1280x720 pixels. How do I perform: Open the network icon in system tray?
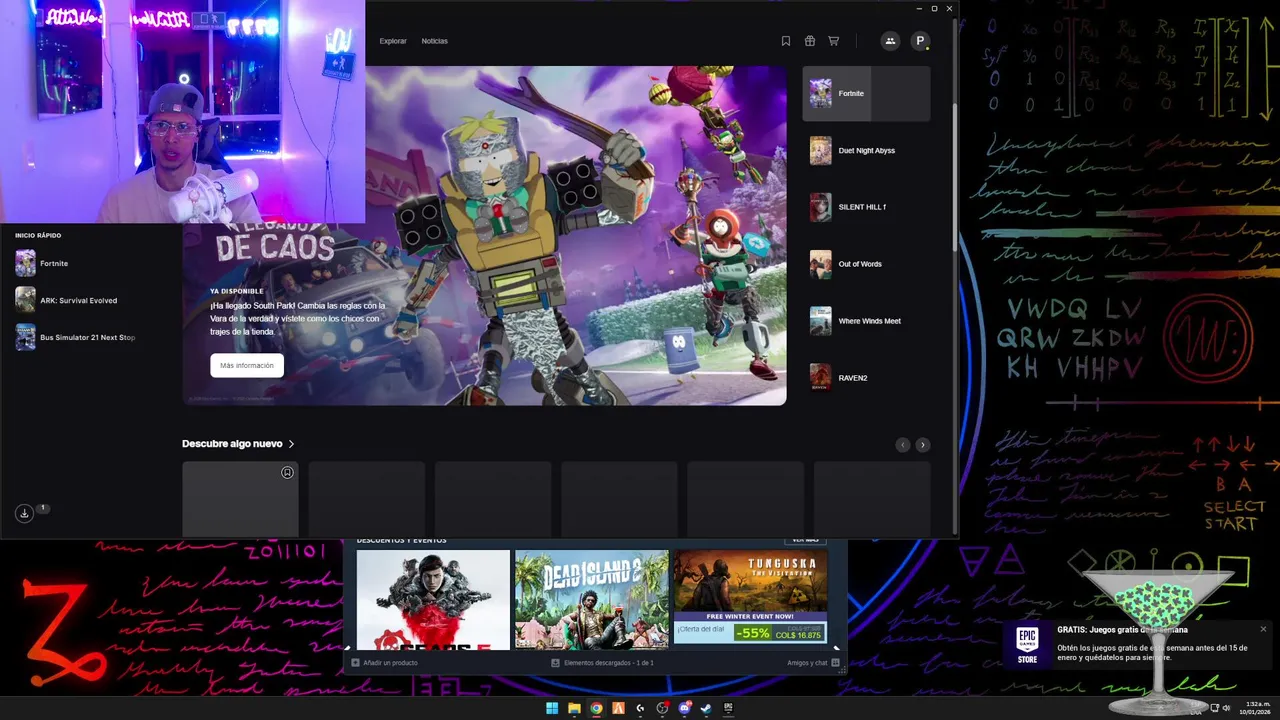(x=1215, y=708)
